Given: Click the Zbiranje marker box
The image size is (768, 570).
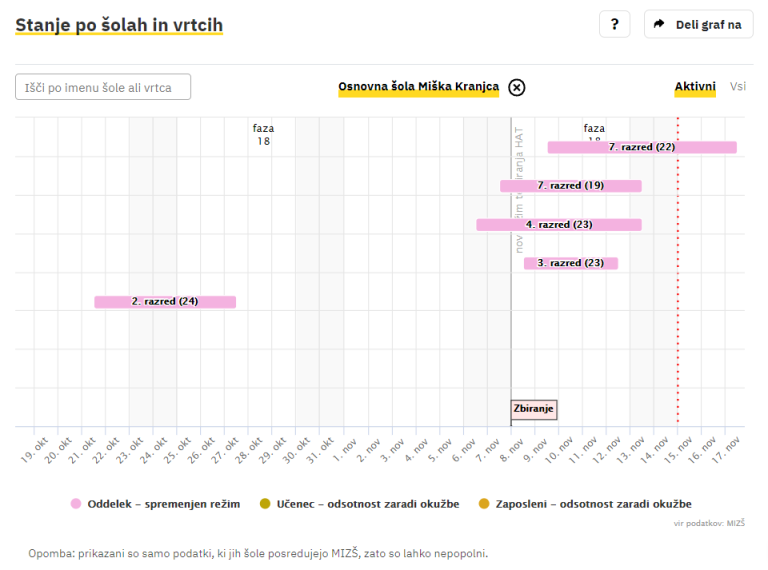Looking at the screenshot, I should pyautogui.click(x=534, y=409).
